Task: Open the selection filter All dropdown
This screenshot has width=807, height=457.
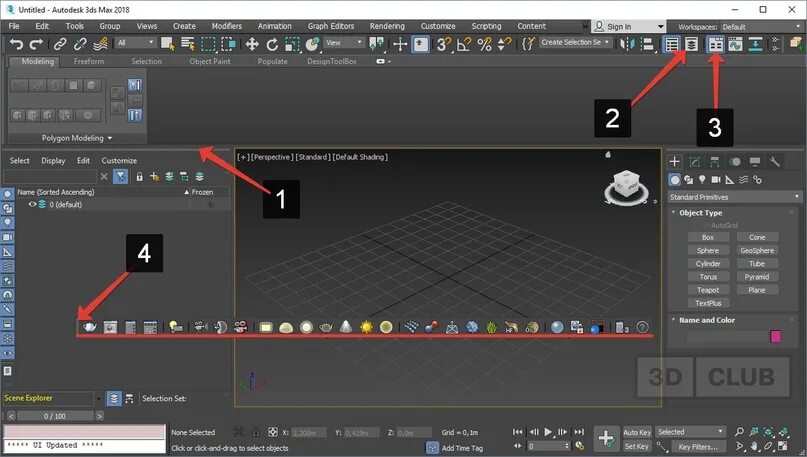Action: [x=136, y=43]
